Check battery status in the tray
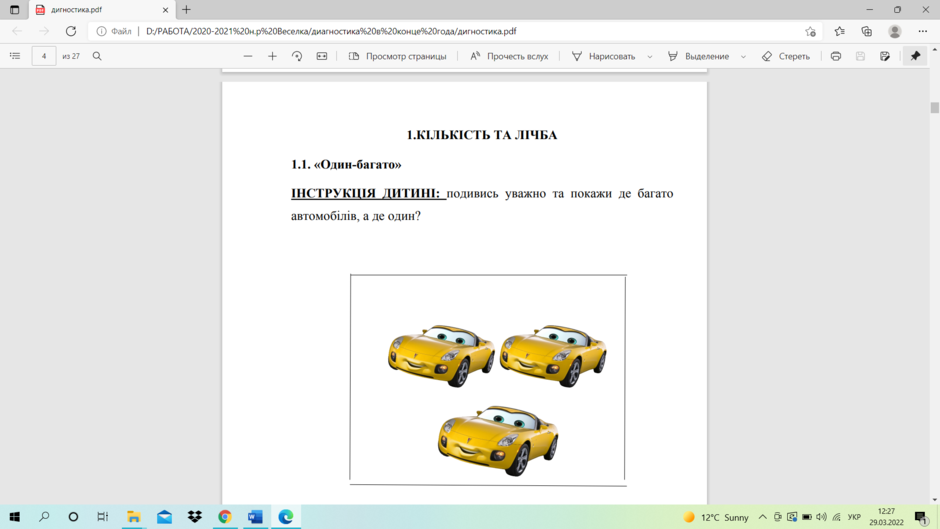This screenshot has width=940, height=529. [807, 517]
